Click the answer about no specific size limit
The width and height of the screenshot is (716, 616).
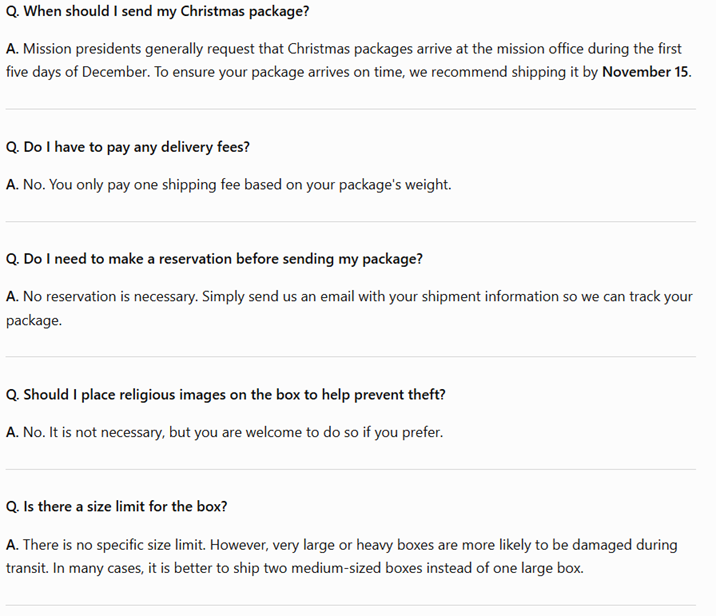pyautogui.click(x=342, y=556)
